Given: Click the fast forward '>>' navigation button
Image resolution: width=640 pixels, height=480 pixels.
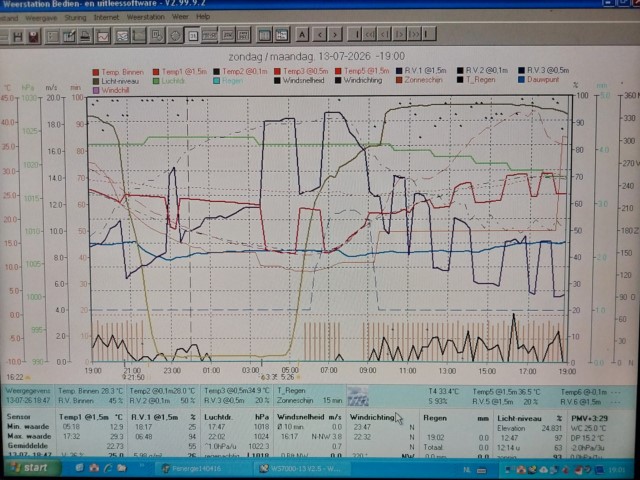Looking at the screenshot, I should [414, 34].
